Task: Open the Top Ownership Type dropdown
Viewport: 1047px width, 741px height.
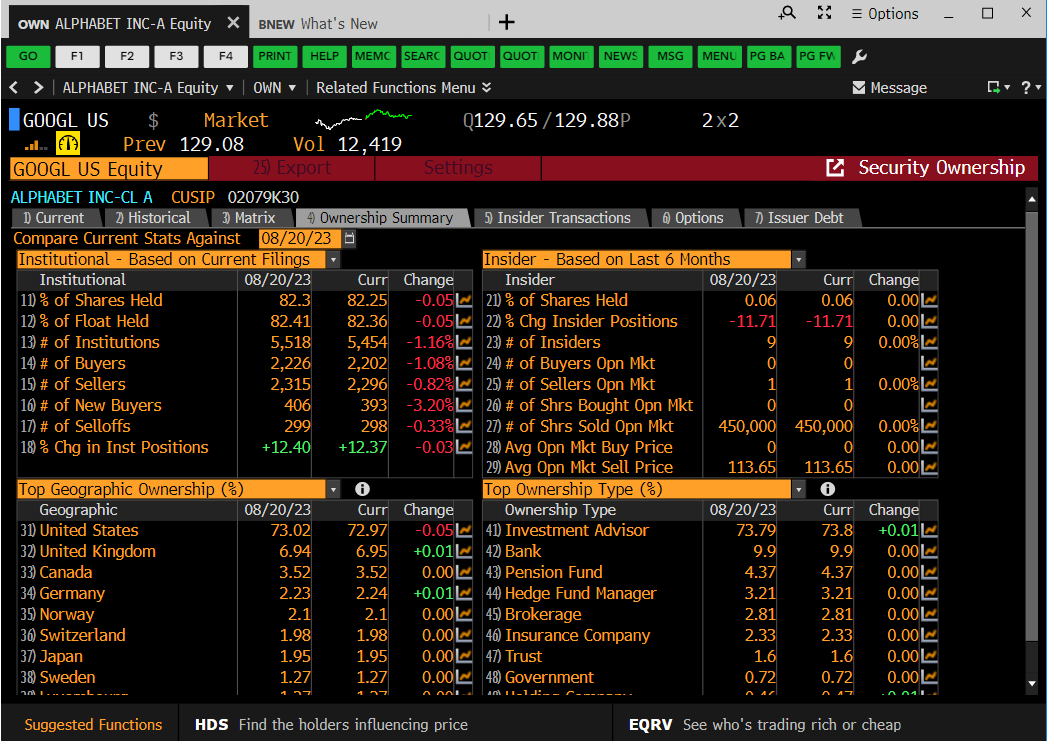Action: [798, 489]
